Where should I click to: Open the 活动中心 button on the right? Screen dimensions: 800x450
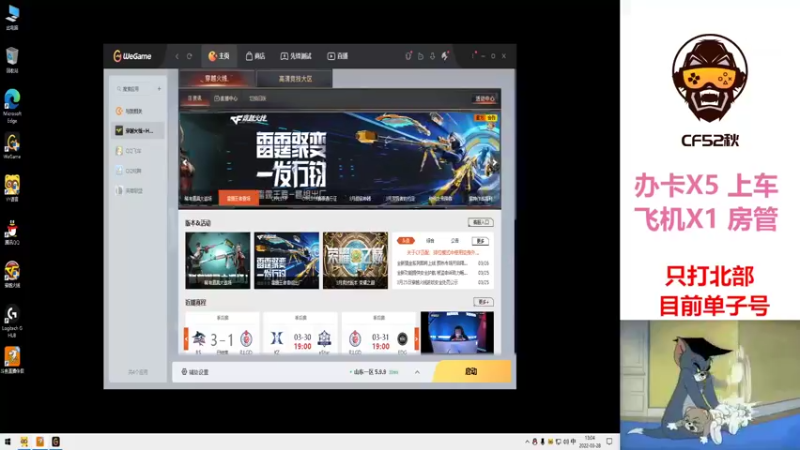coord(485,98)
